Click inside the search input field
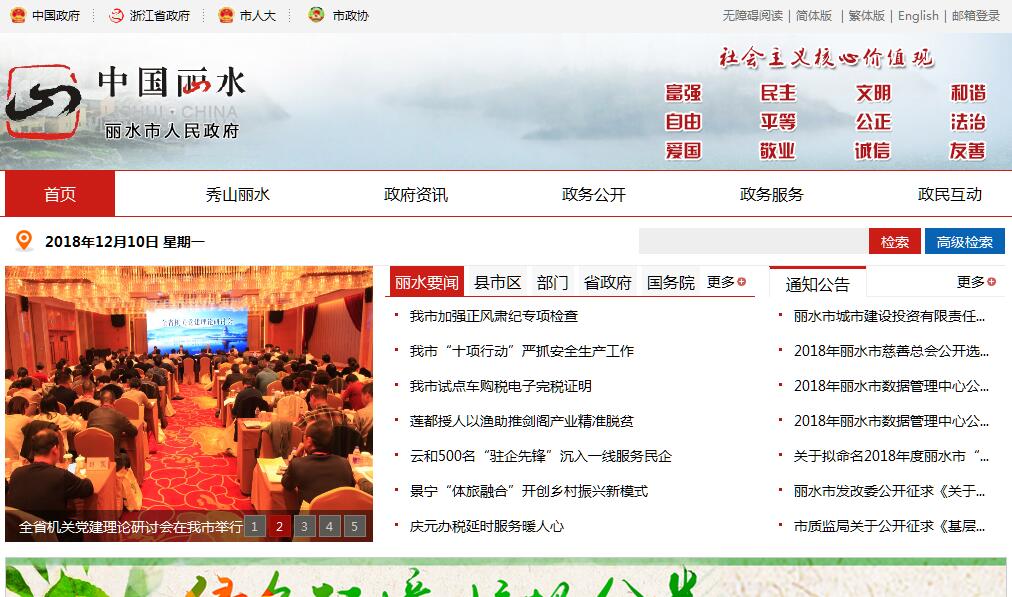This screenshot has width=1012, height=597. tap(752, 242)
